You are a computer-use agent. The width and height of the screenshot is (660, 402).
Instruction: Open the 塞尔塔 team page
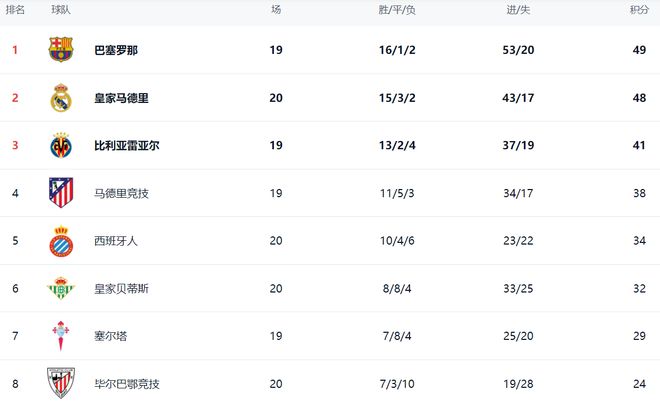(110, 336)
